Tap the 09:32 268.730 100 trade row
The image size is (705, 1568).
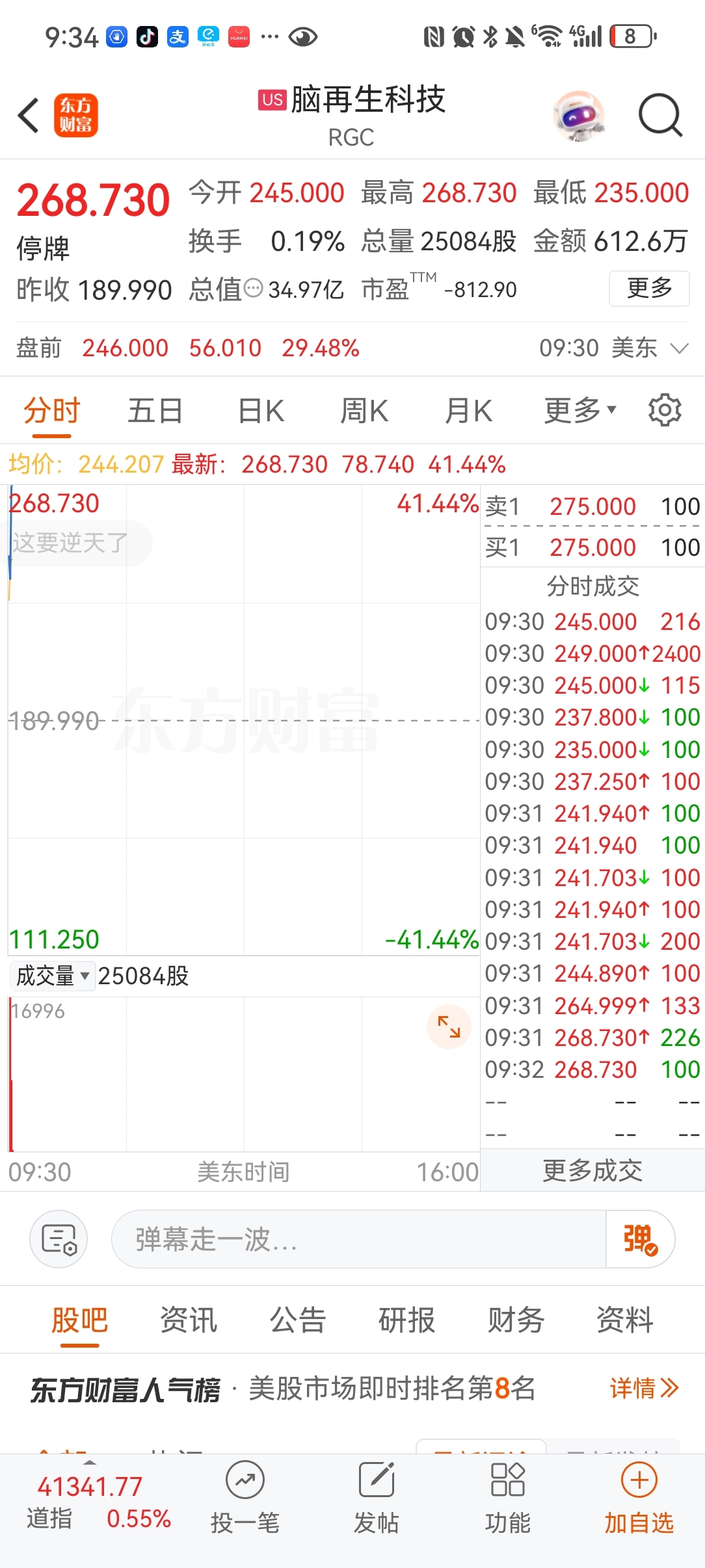pos(592,1069)
